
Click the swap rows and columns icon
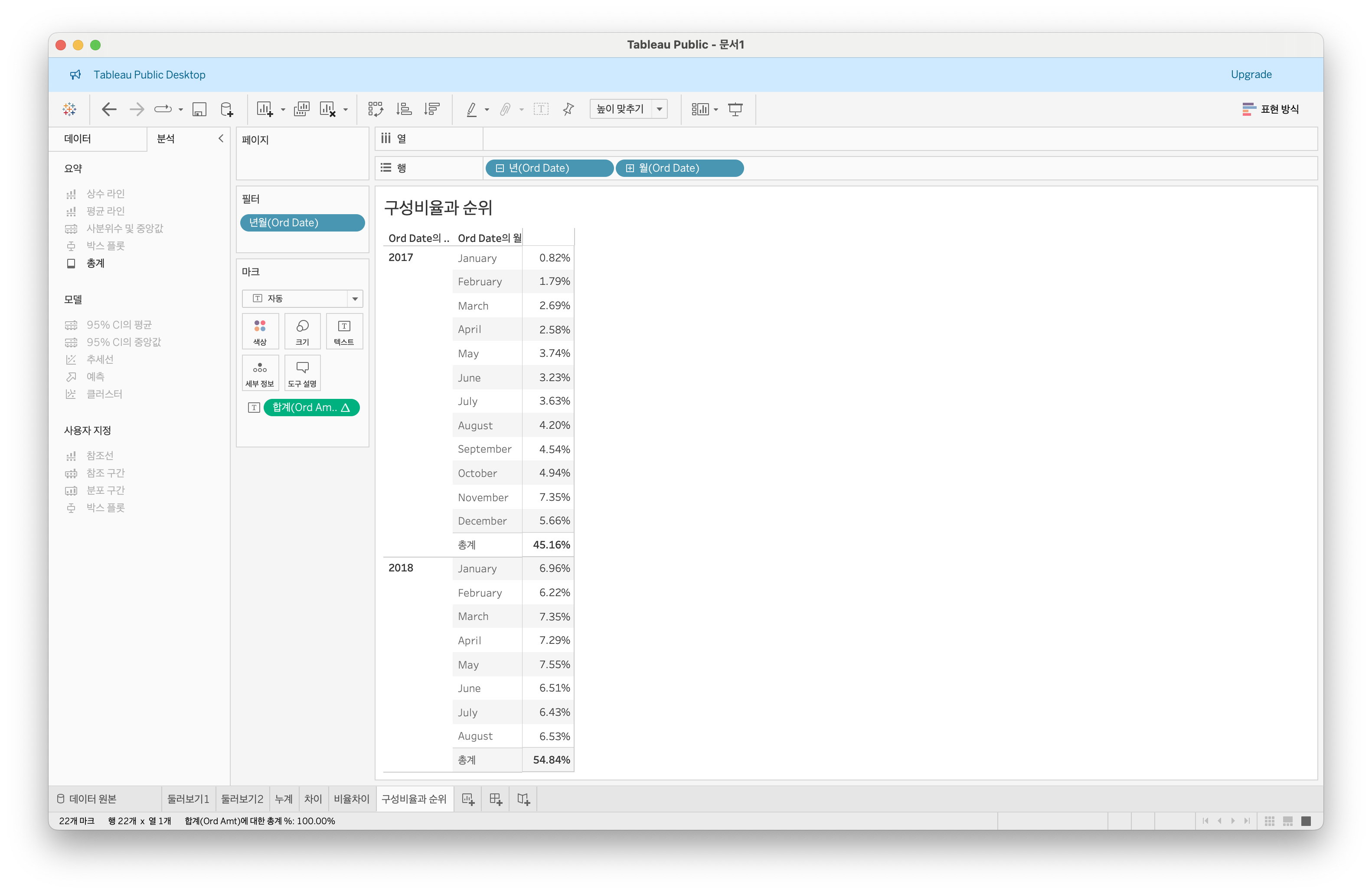click(x=375, y=109)
